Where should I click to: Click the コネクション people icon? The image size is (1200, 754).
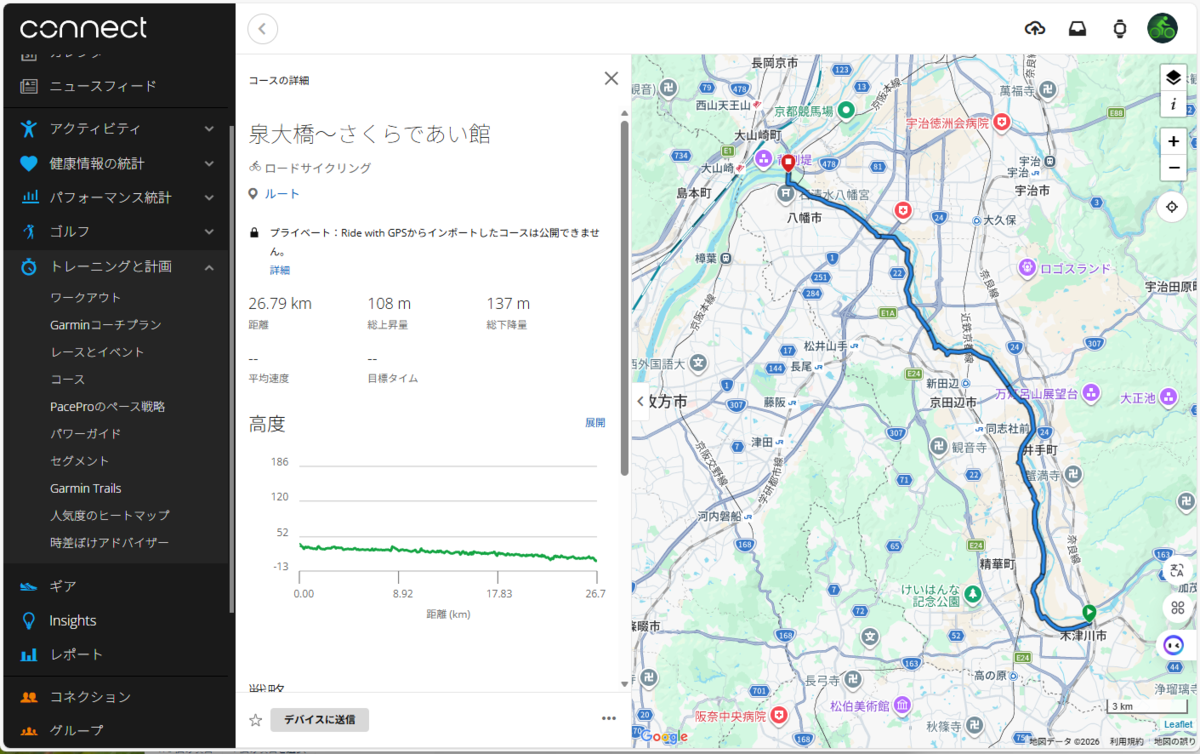click(29, 696)
